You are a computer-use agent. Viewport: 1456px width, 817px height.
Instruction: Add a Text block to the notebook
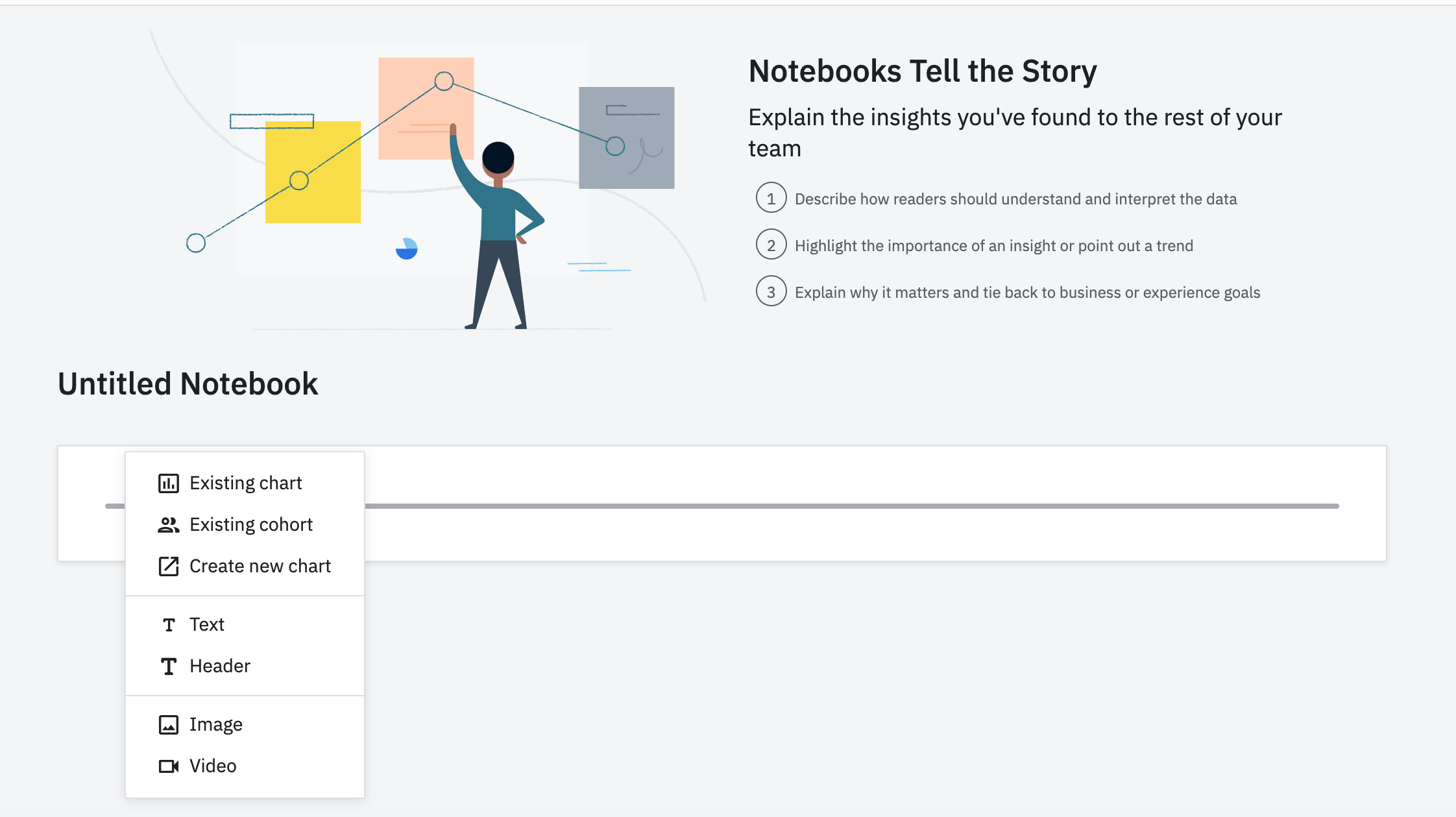[x=206, y=624]
